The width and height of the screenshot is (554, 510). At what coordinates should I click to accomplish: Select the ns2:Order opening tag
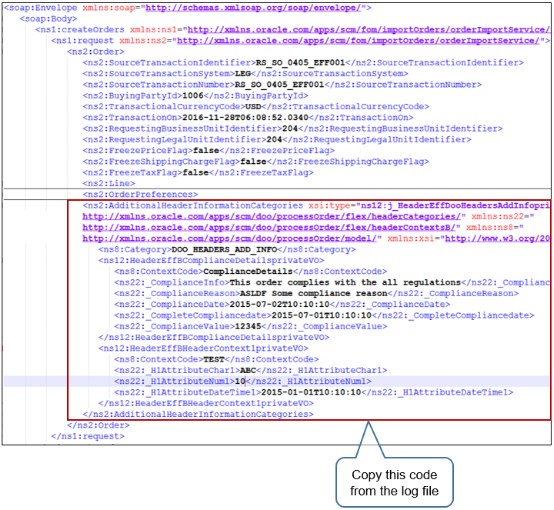(x=96, y=52)
